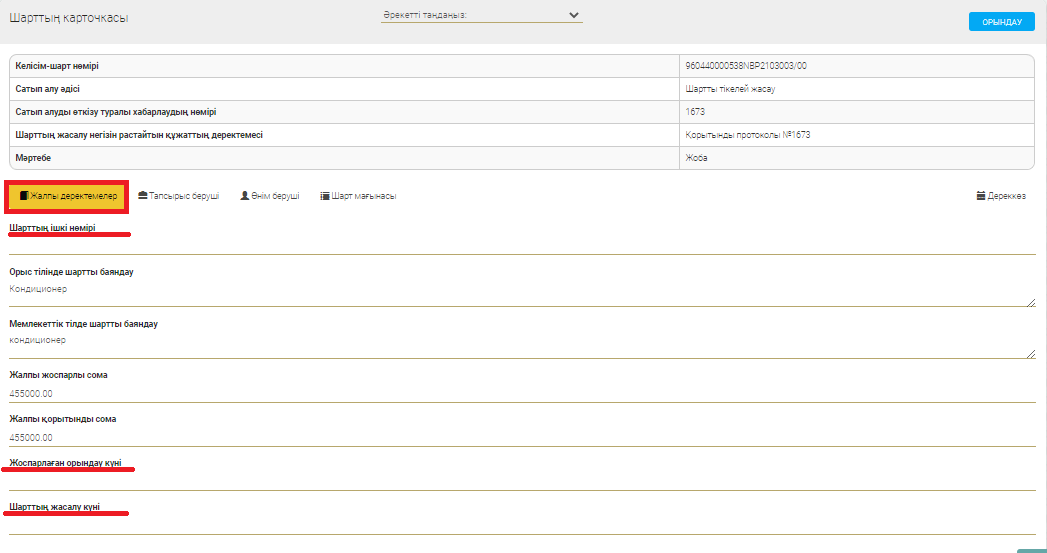Image resolution: width=1047 pixels, height=553 pixels.
Task: Click the resize handle of the Russian description textarea
Action: (1030, 301)
